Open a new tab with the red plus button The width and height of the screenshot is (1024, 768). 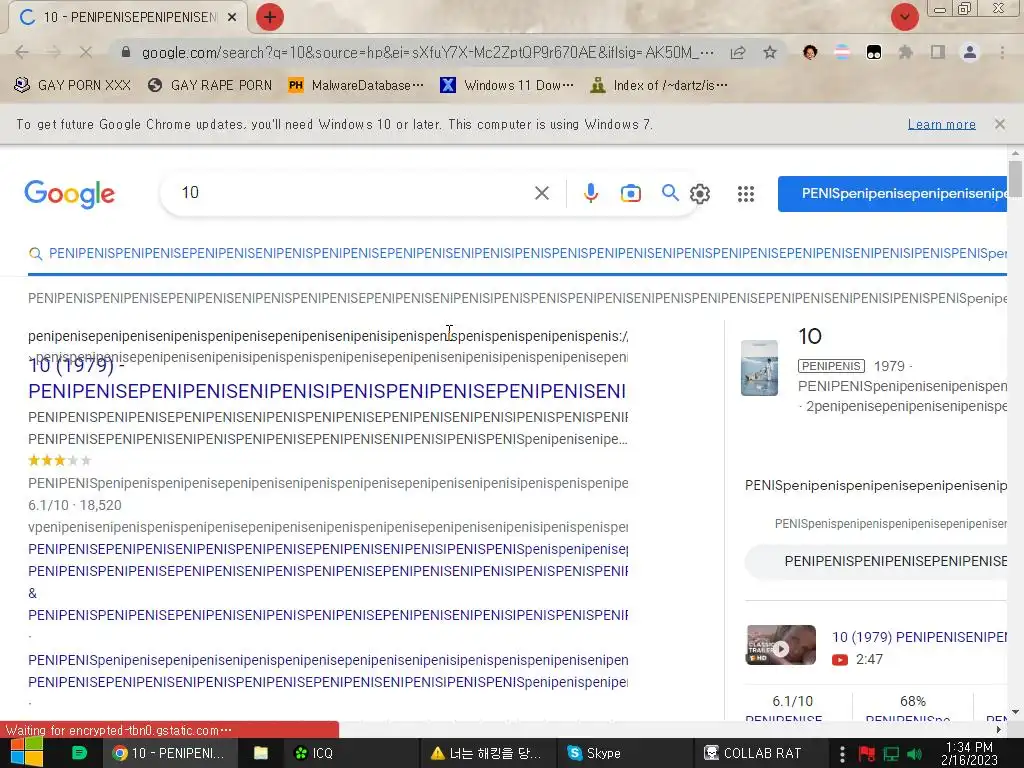point(269,17)
